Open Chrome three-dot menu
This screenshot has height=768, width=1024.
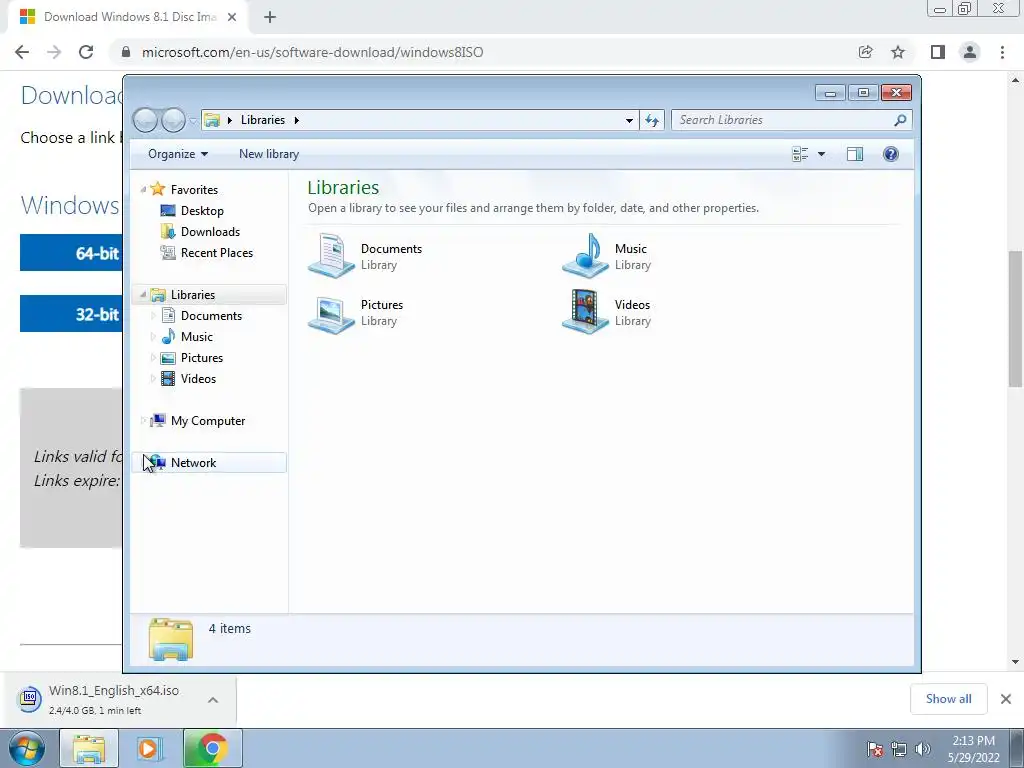point(1002,52)
